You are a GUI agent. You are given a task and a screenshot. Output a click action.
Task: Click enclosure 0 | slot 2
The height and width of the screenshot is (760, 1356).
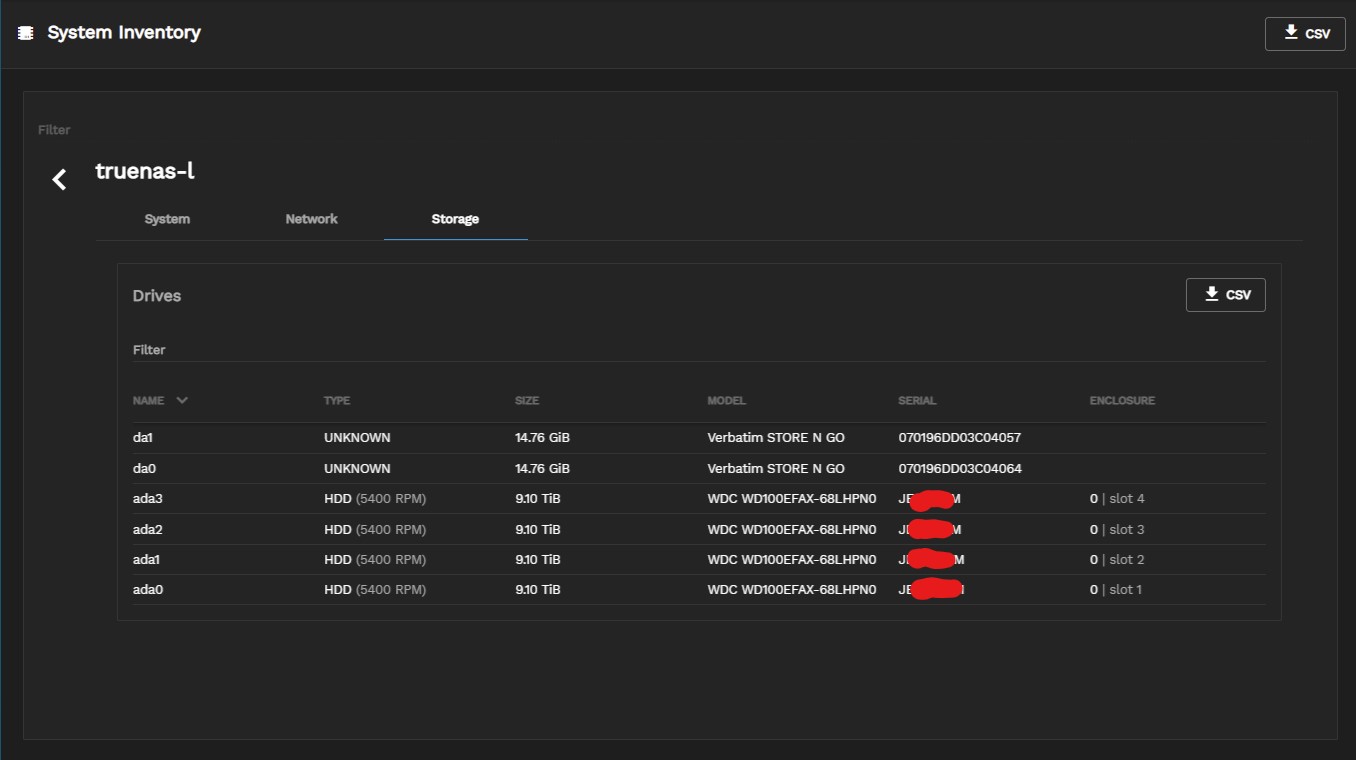[1117, 560]
